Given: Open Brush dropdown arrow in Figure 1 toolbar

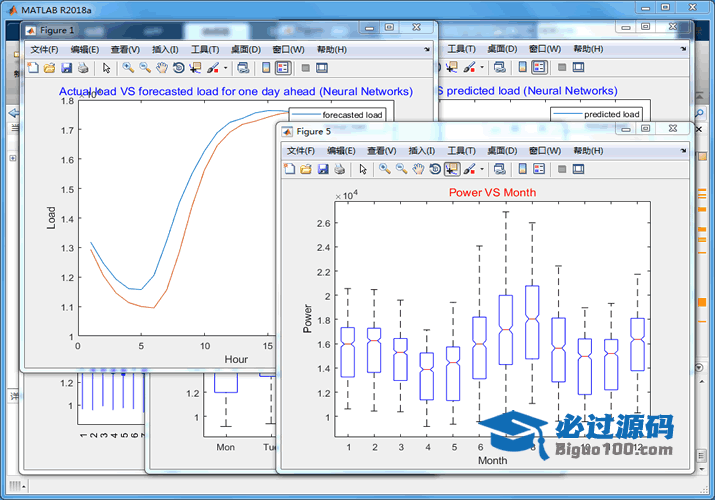Looking at the screenshot, I should pyautogui.click(x=225, y=68).
